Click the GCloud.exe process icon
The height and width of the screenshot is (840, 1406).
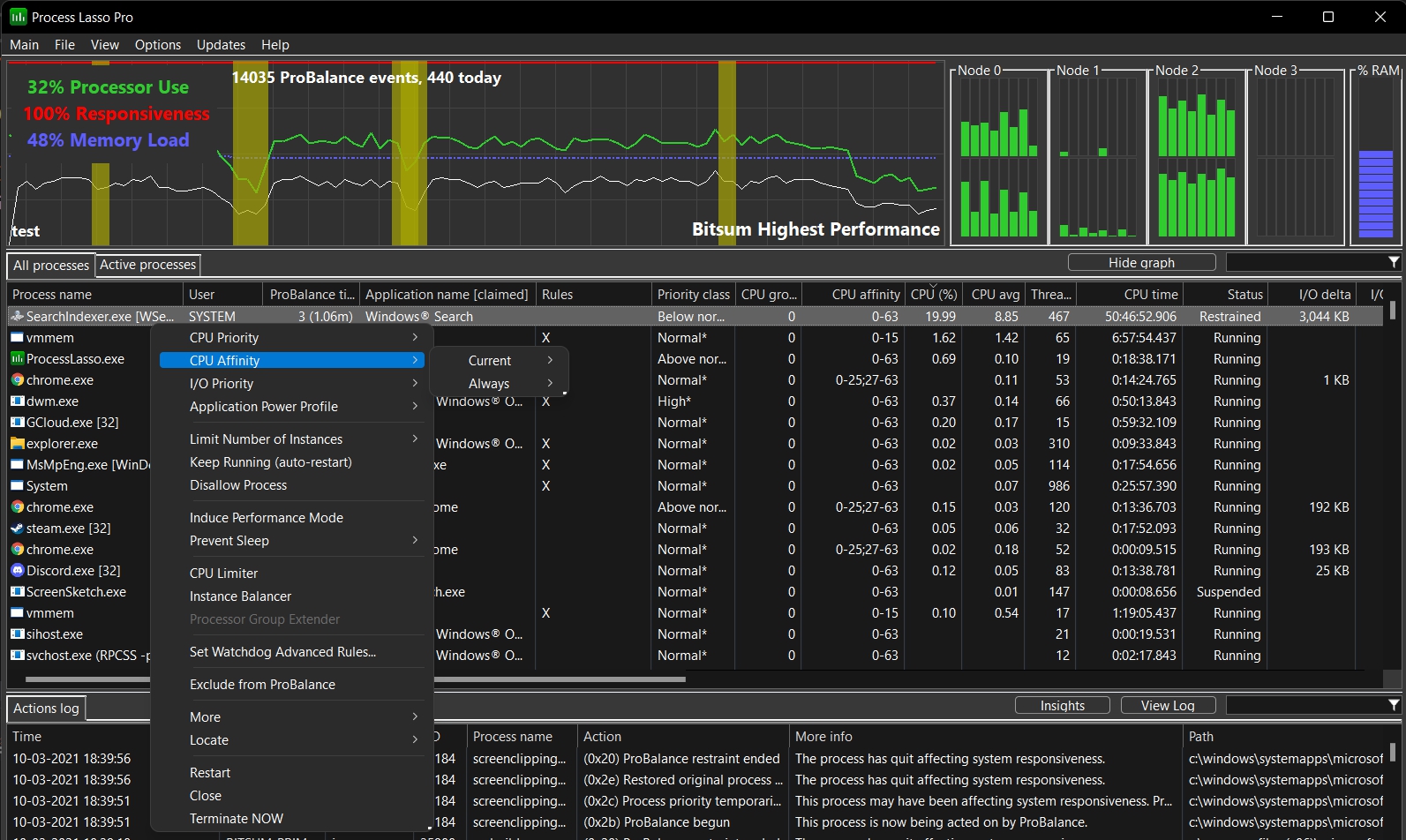[x=17, y=422]
